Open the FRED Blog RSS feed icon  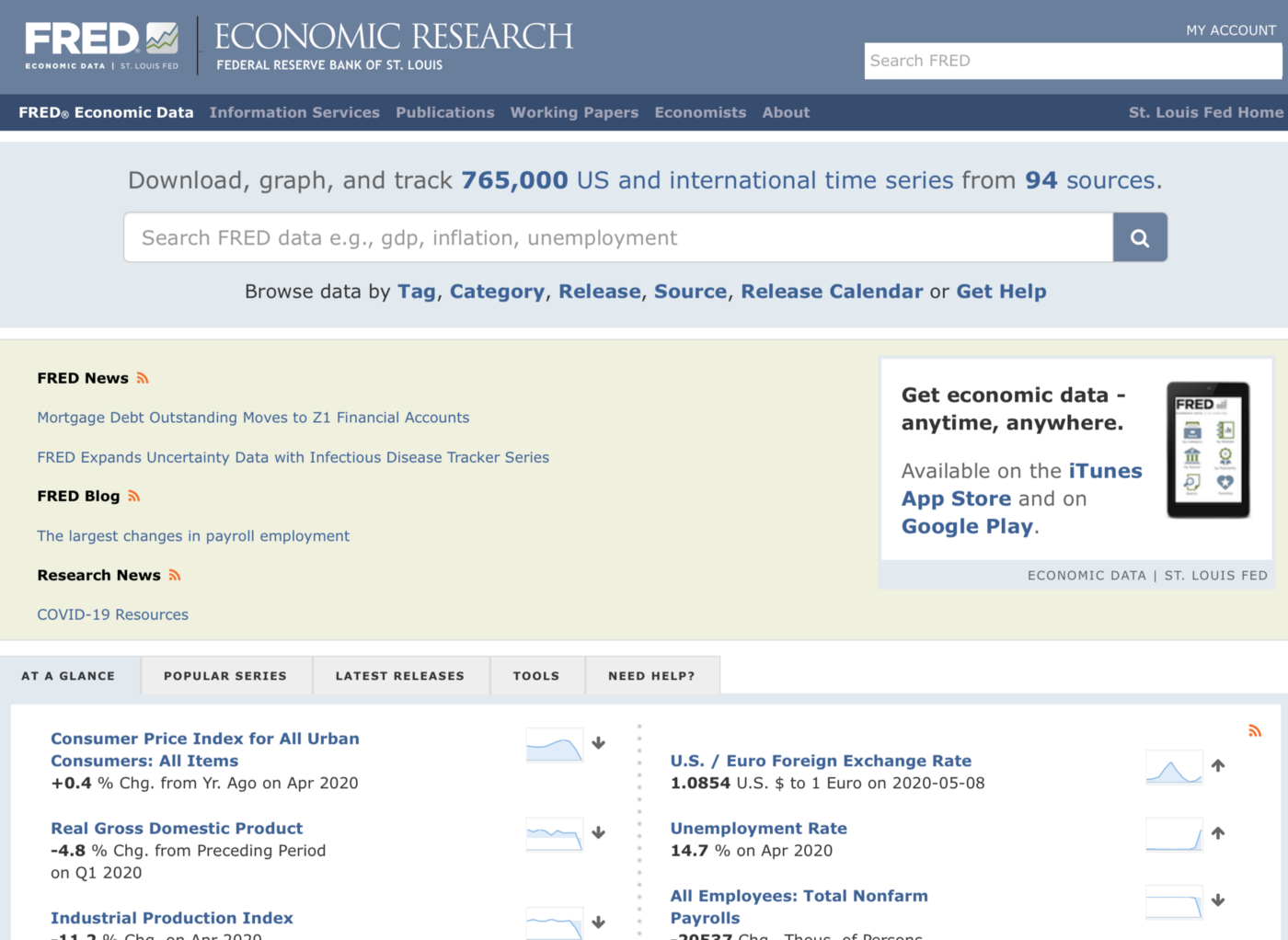(134, 496)
